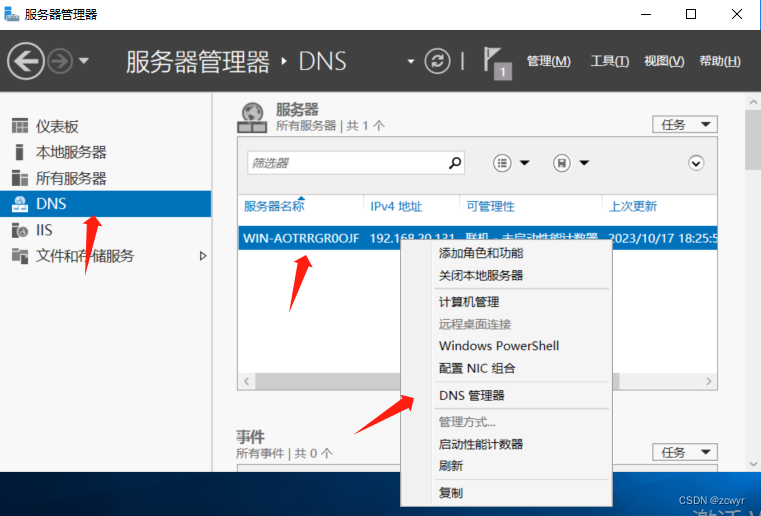The height and width of the screenshot is (516, 761).
Task: Sort by IPv4 地址 column header
Action: 396,207
